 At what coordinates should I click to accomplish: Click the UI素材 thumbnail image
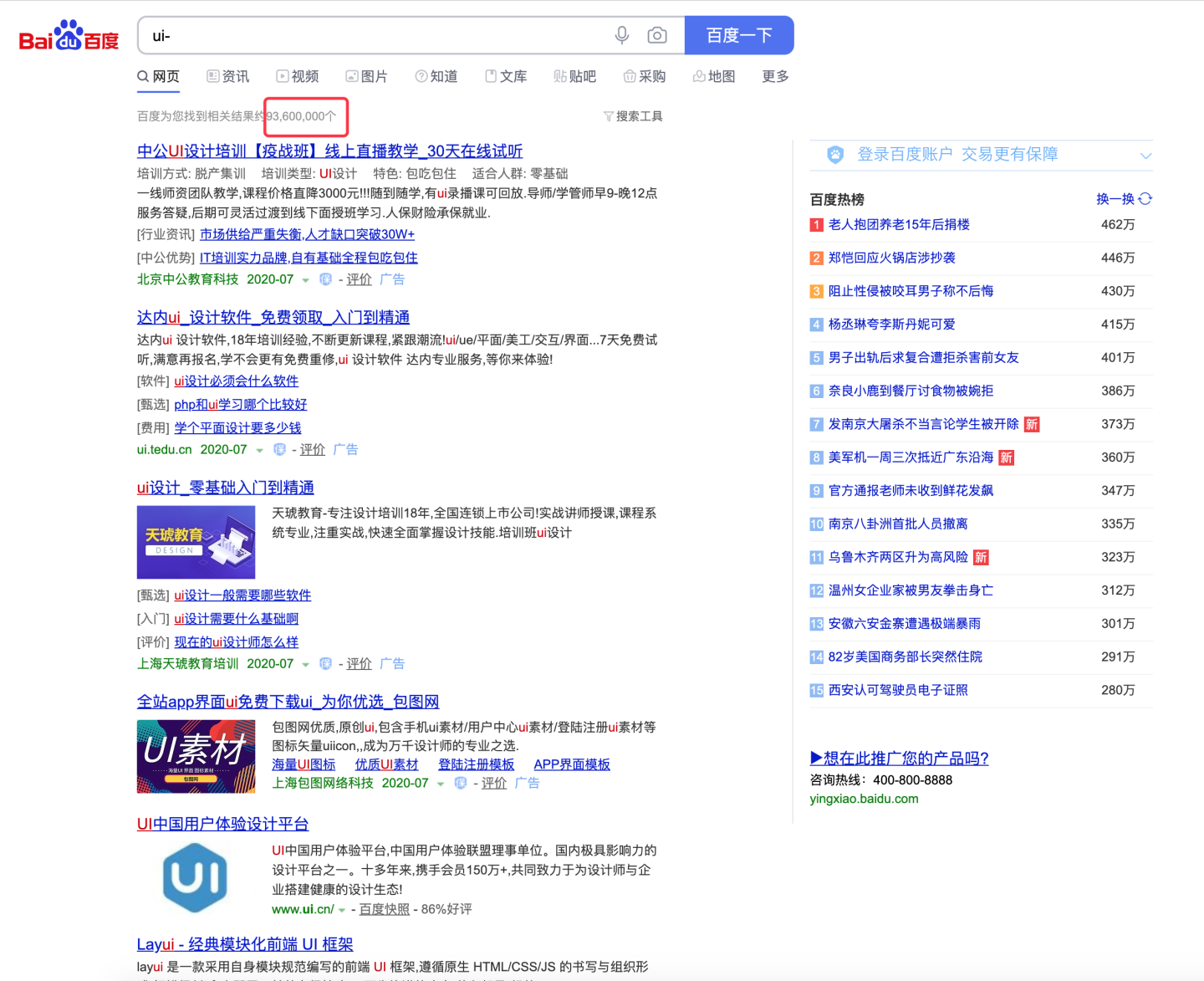point(196,756)
